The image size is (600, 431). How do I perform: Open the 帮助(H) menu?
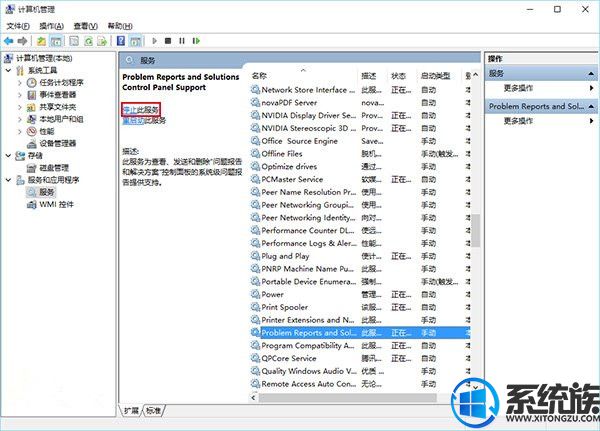point(120,26)
